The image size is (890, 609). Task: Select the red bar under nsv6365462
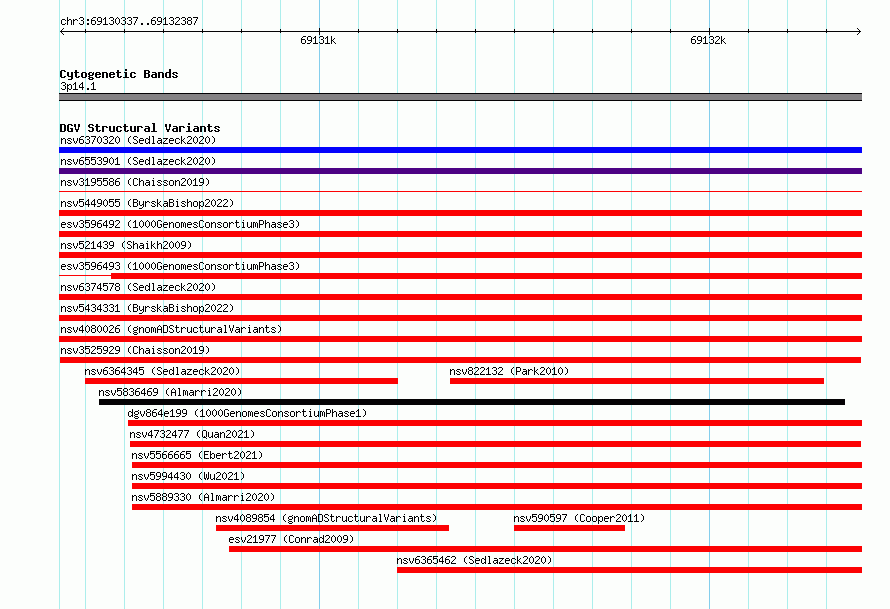[x=629, y=570]
